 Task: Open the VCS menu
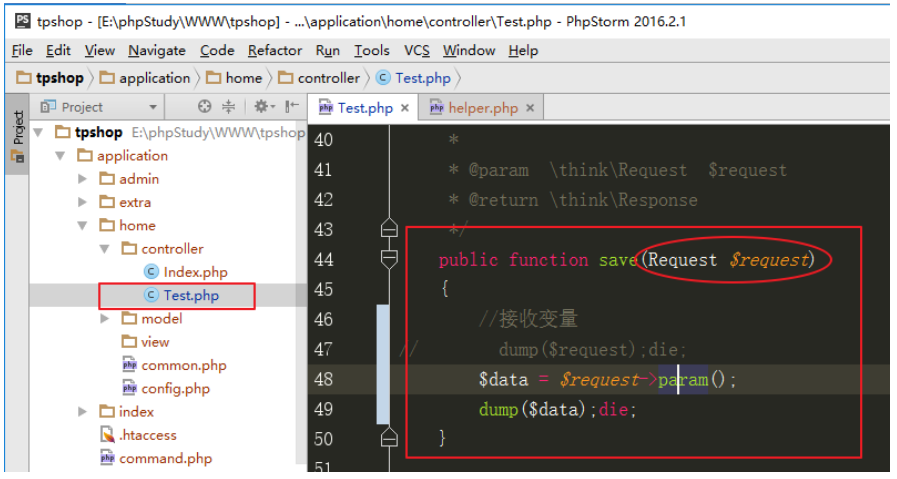[416, 50]
